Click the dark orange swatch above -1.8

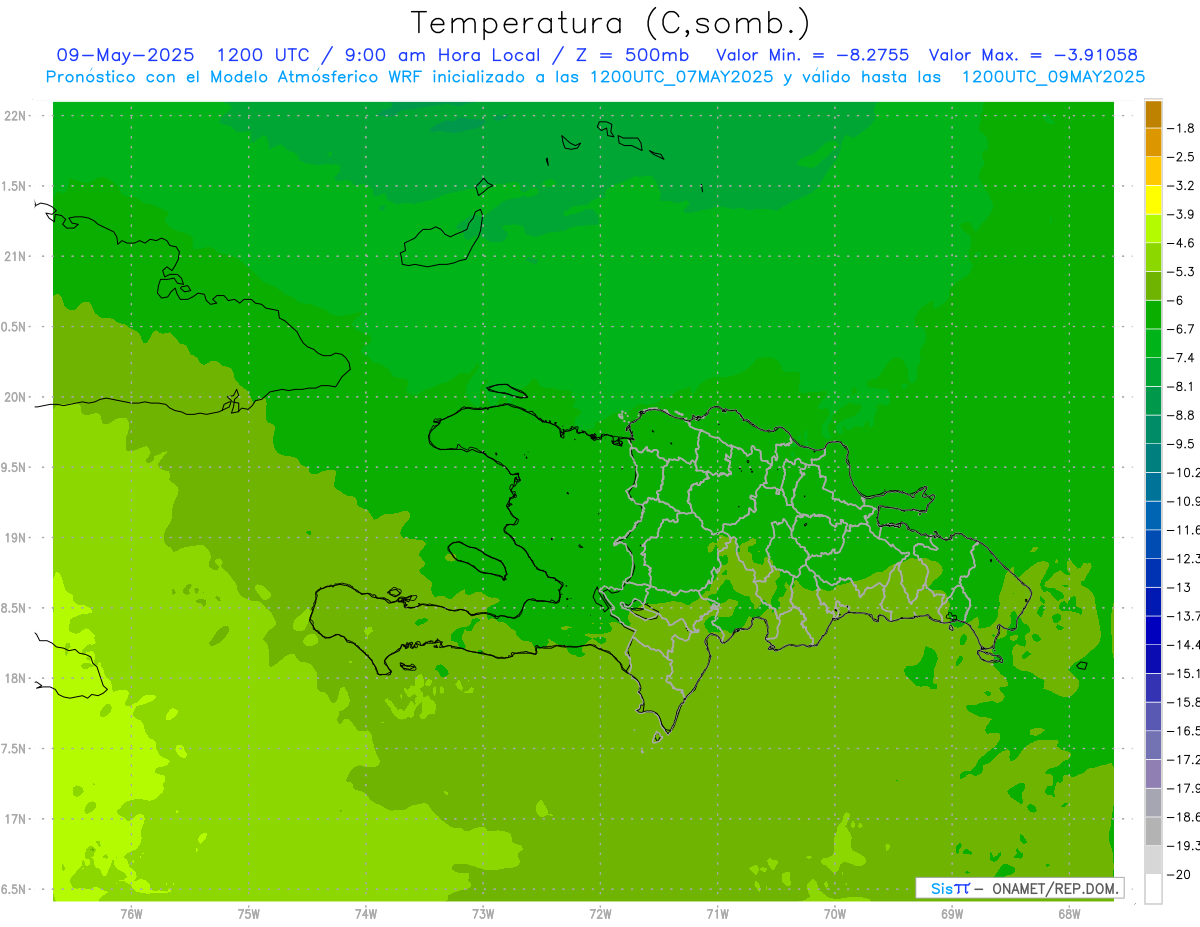click(x=1153, y=114)
